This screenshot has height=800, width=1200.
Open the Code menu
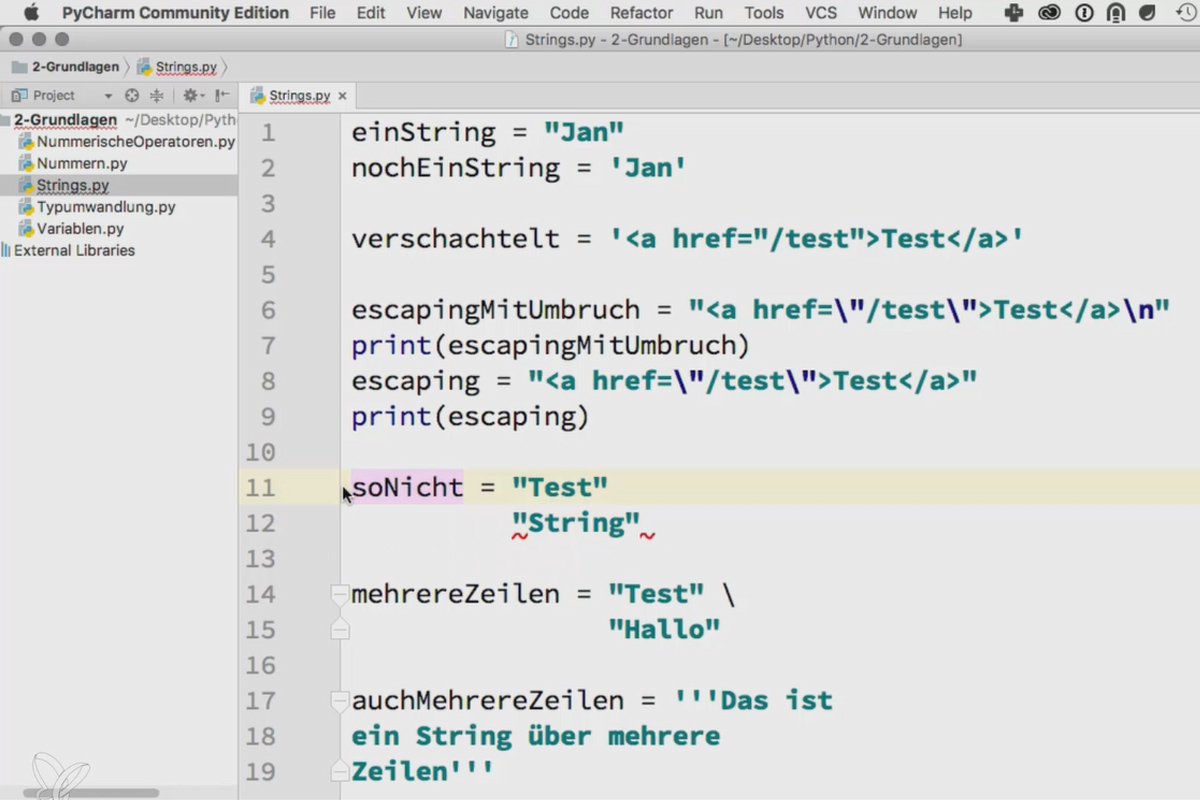point(569,13)
